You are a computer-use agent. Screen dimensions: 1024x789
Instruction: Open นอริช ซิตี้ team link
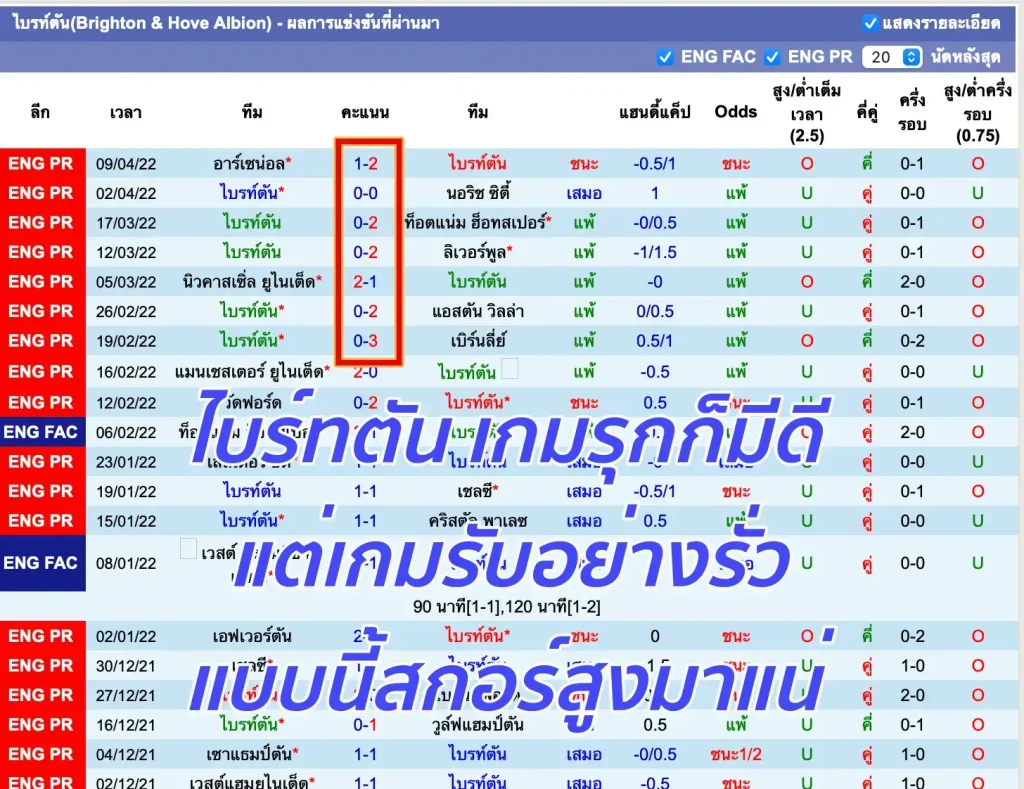[x=477, y=193]
